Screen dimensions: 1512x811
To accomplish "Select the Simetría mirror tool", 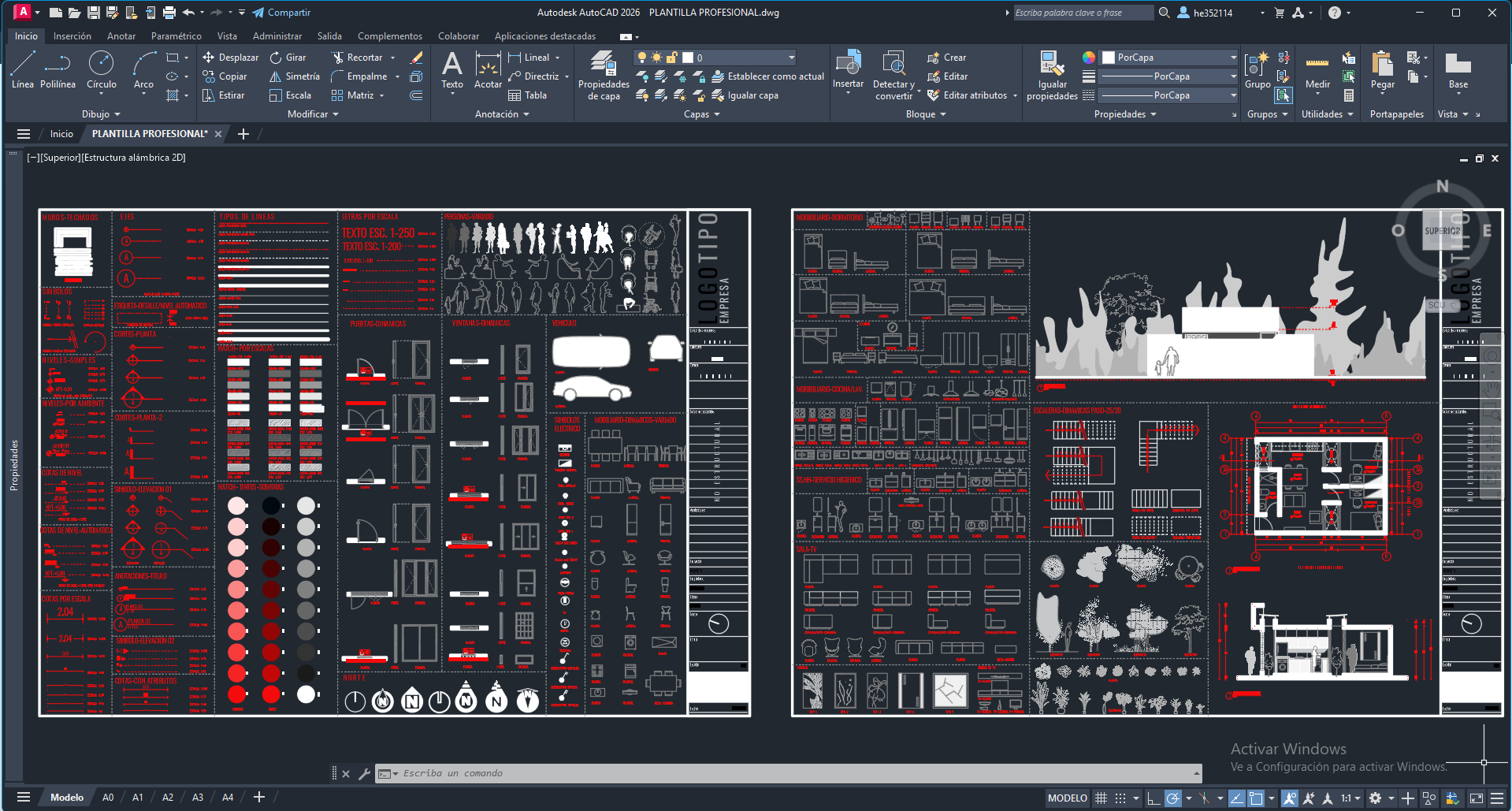I will pos(295,76).
